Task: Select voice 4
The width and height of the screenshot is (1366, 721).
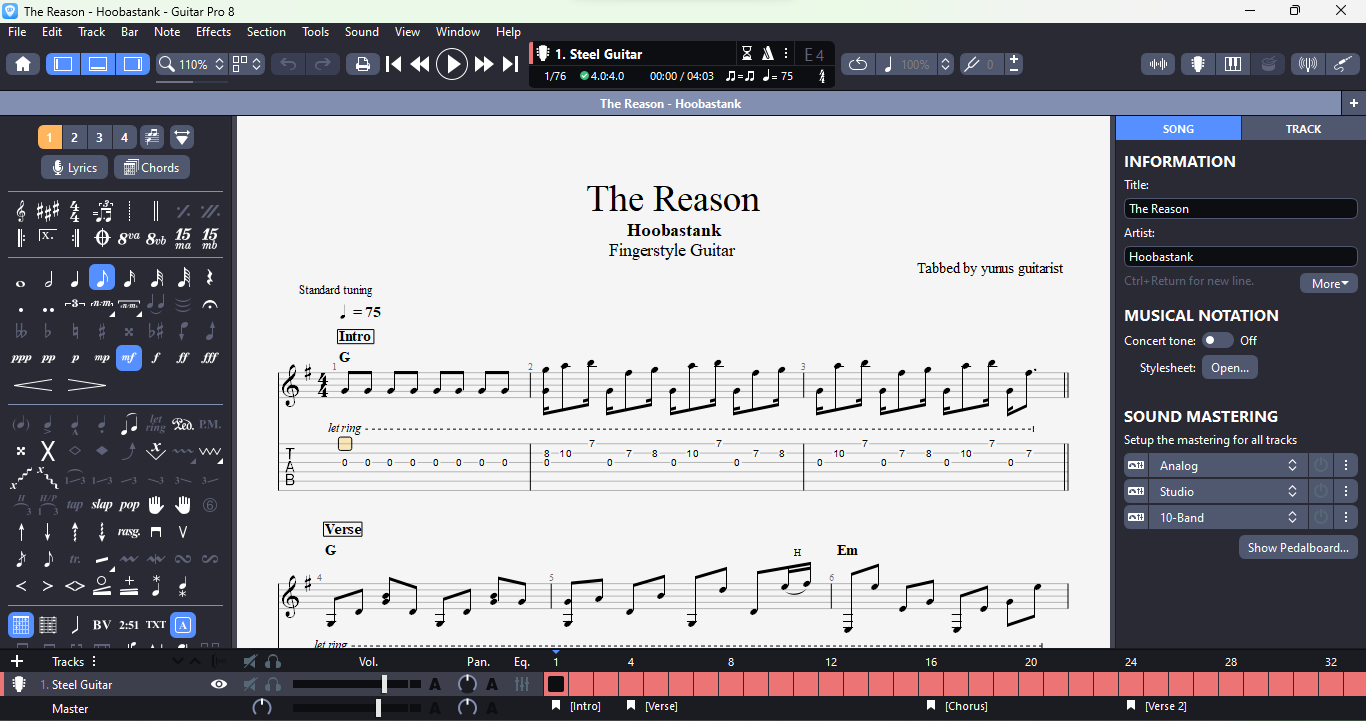Action: click(124, 137)
